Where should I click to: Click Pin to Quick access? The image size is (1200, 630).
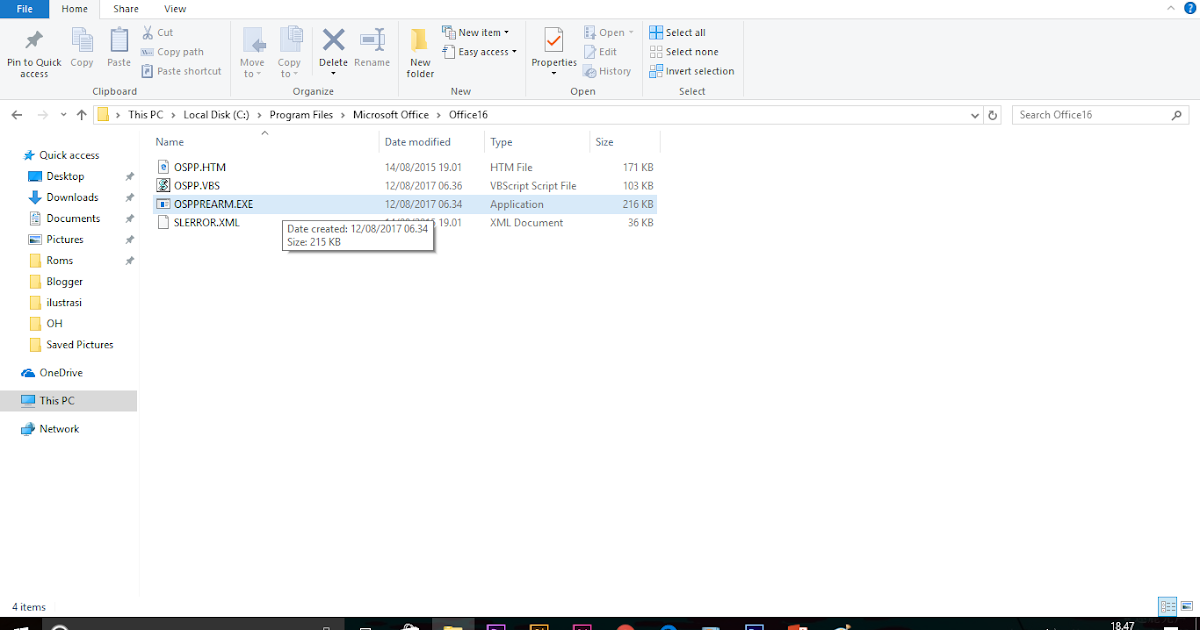point(33,50)
